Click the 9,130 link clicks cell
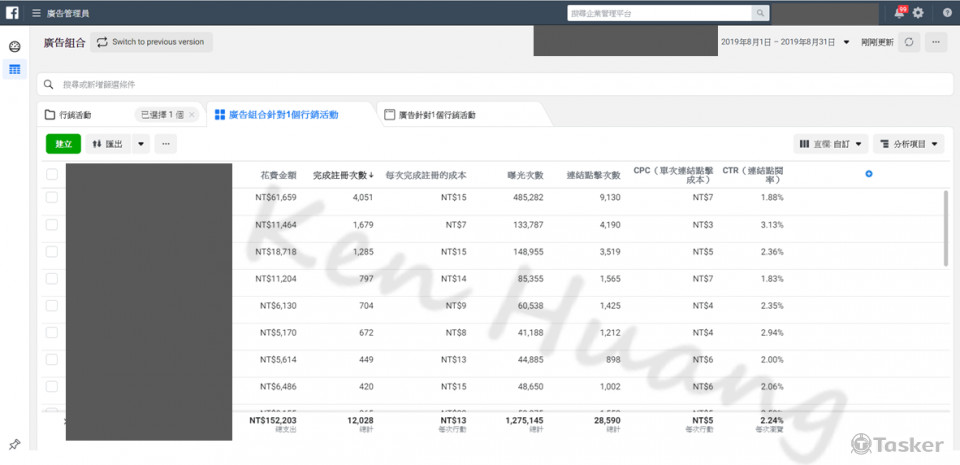This screenshot has height=465, width=960. coord(610,198)
